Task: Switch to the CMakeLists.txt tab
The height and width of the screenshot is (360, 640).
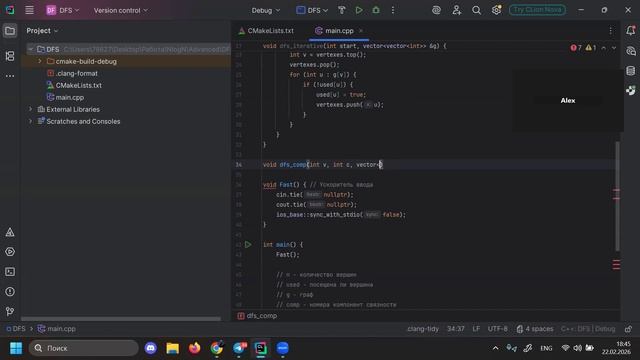Action: (x=266, y=31)
